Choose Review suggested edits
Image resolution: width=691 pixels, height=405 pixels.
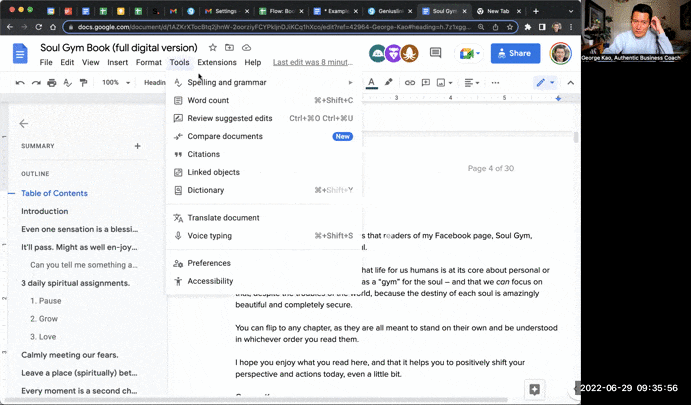point(264,118)
